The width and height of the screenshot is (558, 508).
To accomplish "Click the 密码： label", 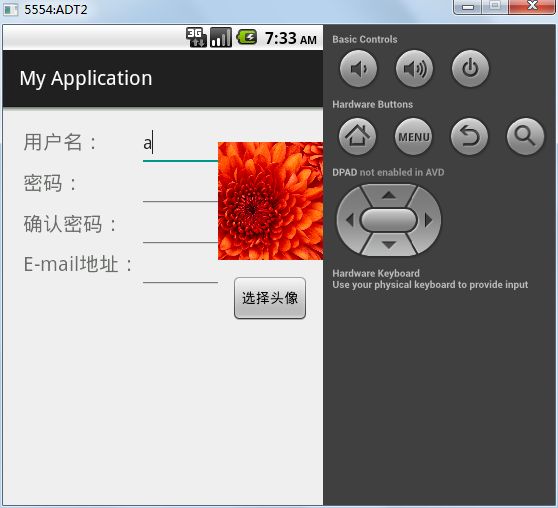I will (50, 183).
